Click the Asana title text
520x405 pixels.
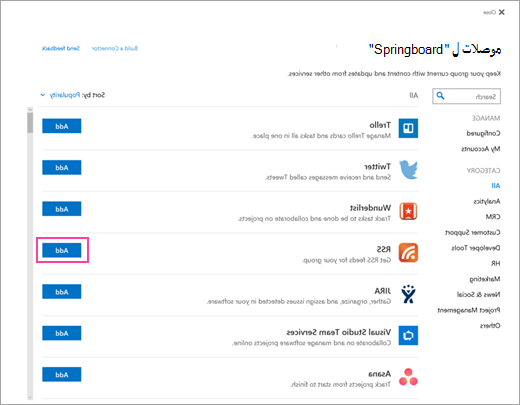[x=380, y=374]
